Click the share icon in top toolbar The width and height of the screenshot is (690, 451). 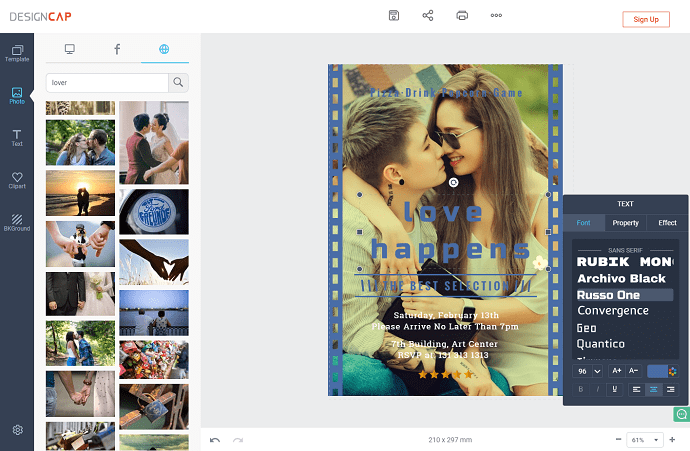[x=428, y=16]
